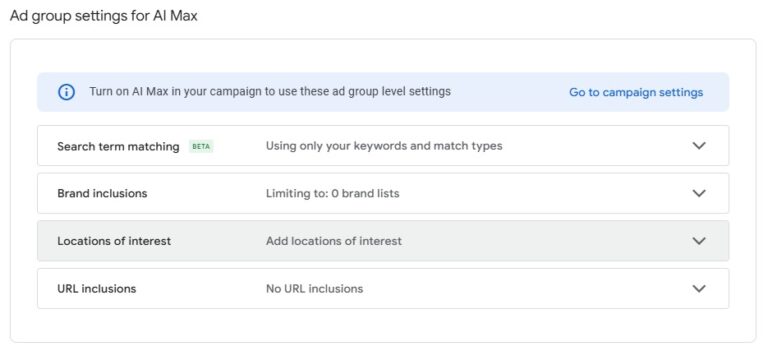Select the Locations of interest row label
768x360 pixels.
(114, 241)
